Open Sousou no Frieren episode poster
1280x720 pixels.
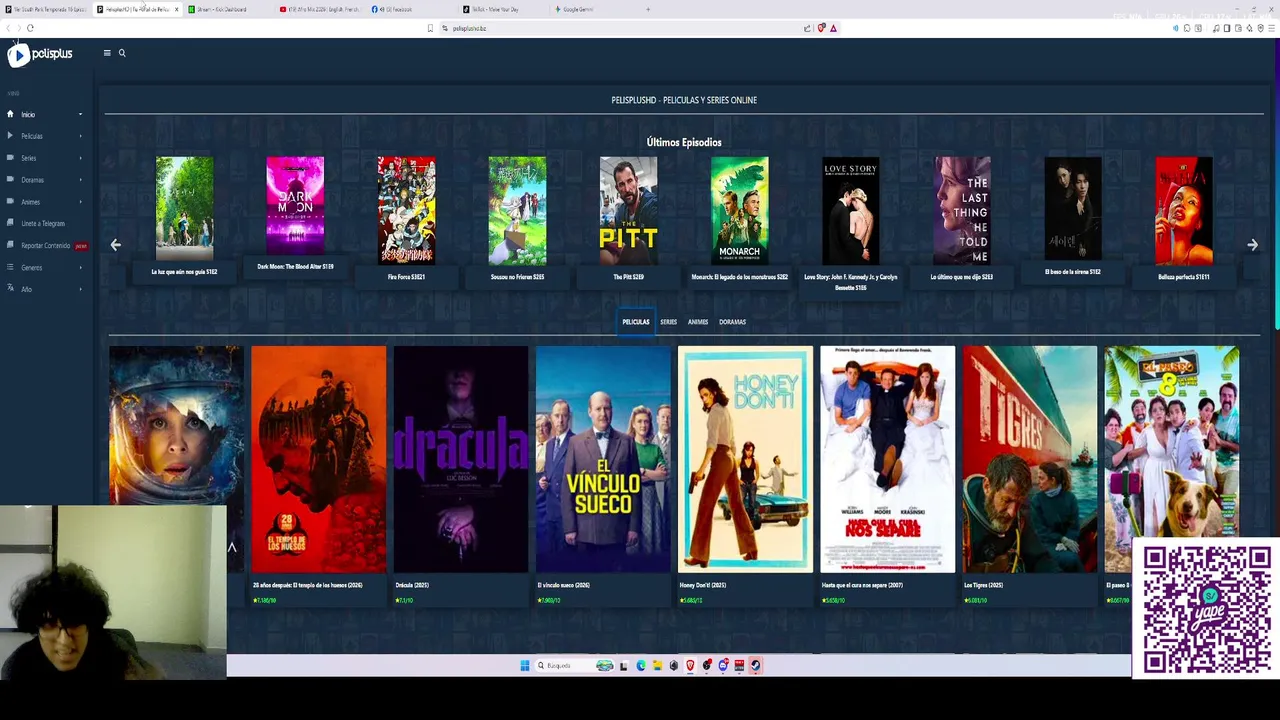tap(517, 210)
